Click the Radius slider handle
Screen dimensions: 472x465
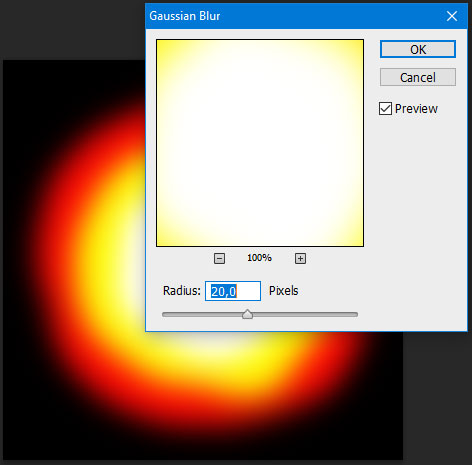pyautogui.click(x=247, y=314)
